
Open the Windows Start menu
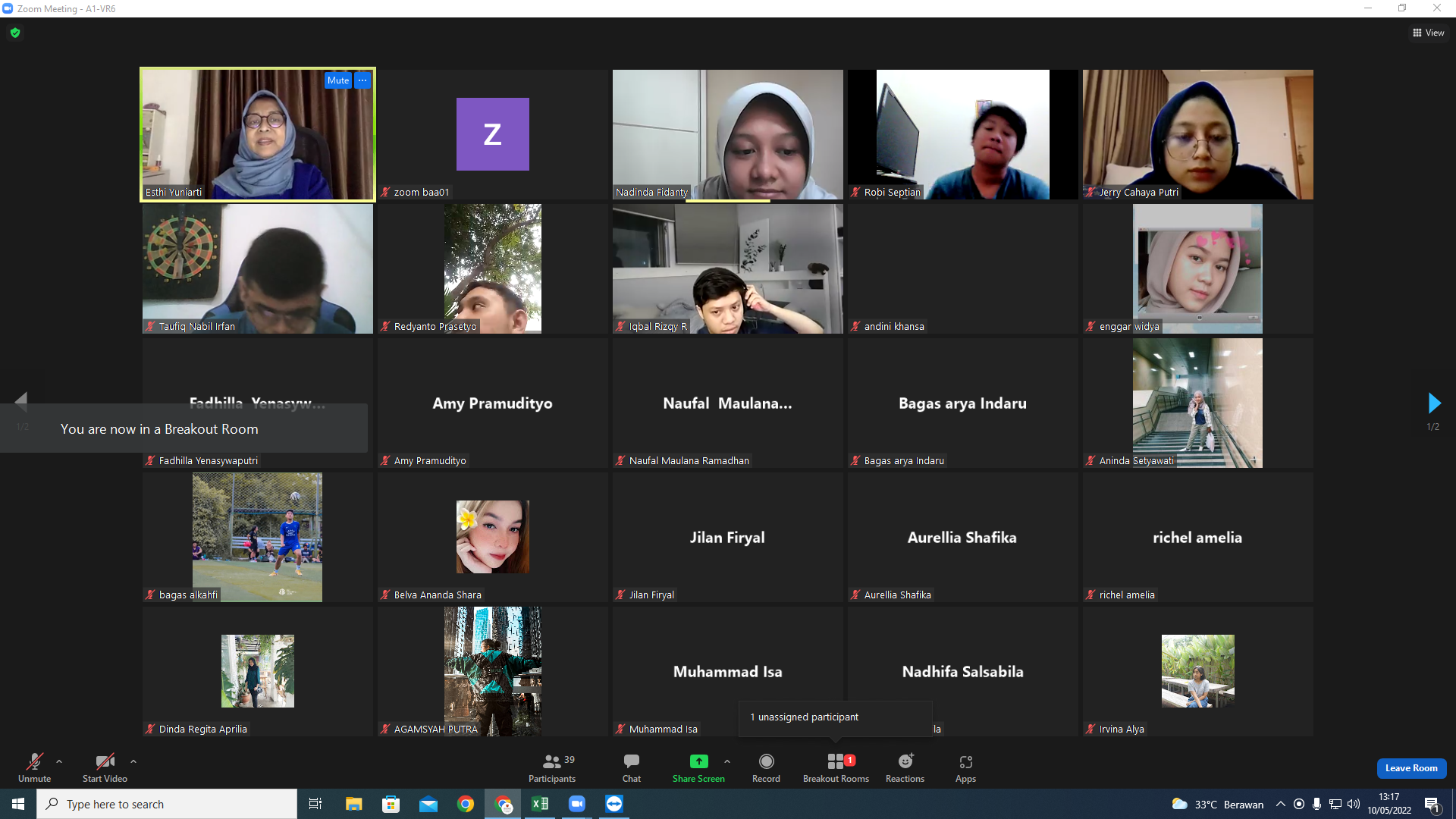18,804
